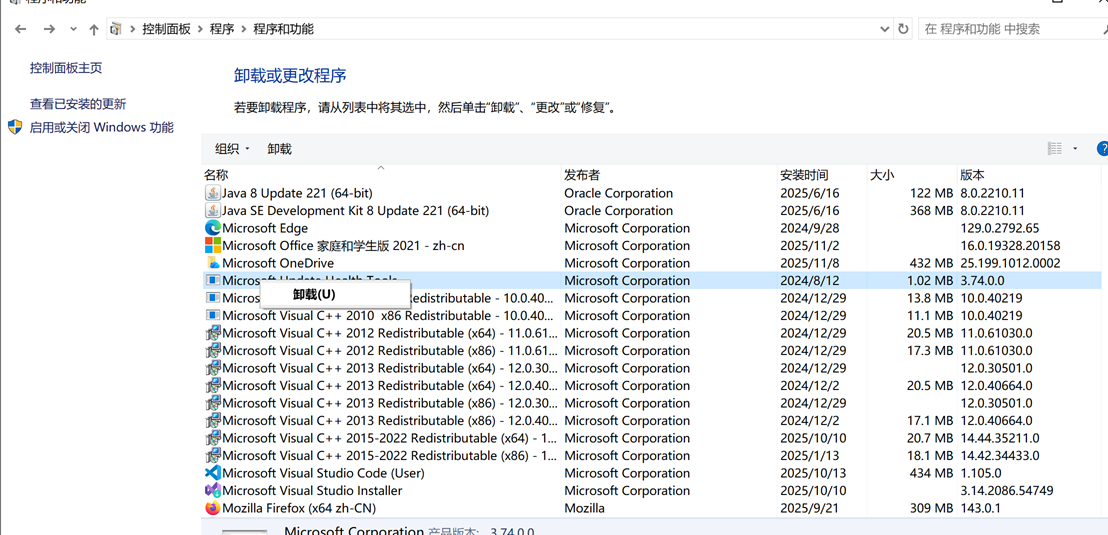Viewport: 1108px width, 535px height.
Task: Click Visual C++ 2015-2022 (x64) icon
Action: pyautogui.click(x=213, y=438)
